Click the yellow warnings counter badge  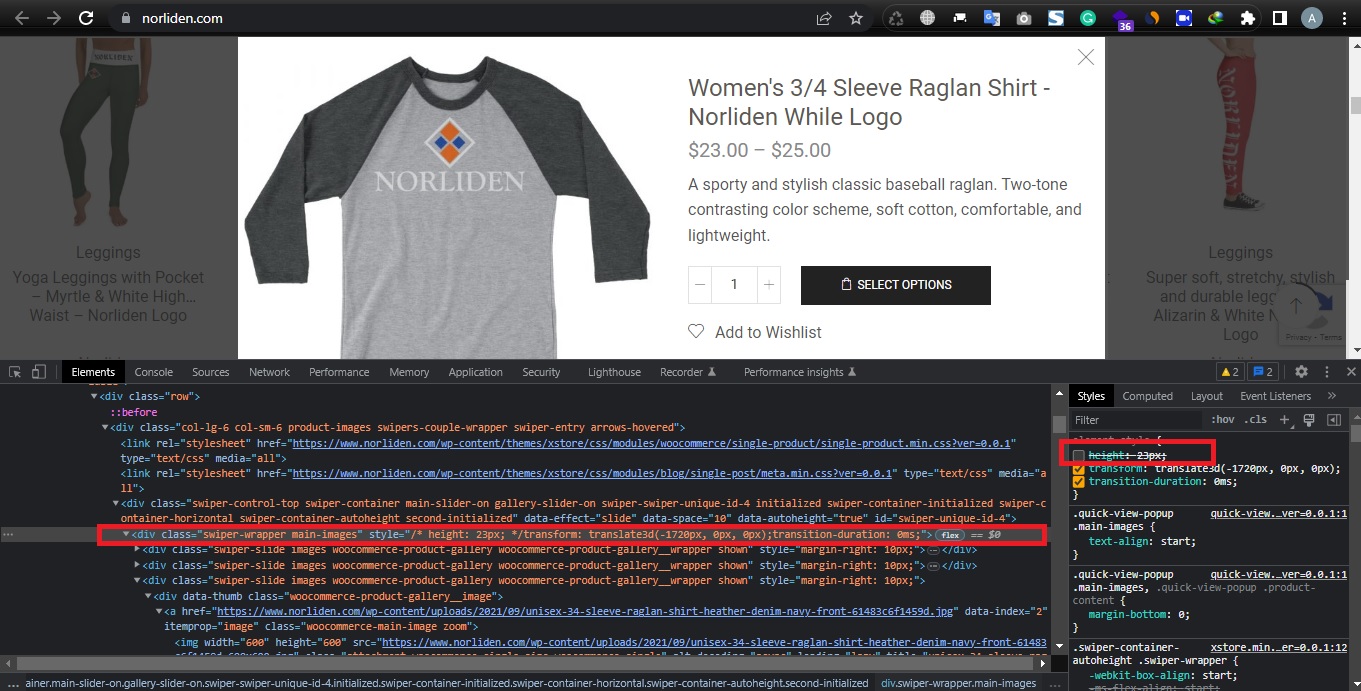[1230, 372]
